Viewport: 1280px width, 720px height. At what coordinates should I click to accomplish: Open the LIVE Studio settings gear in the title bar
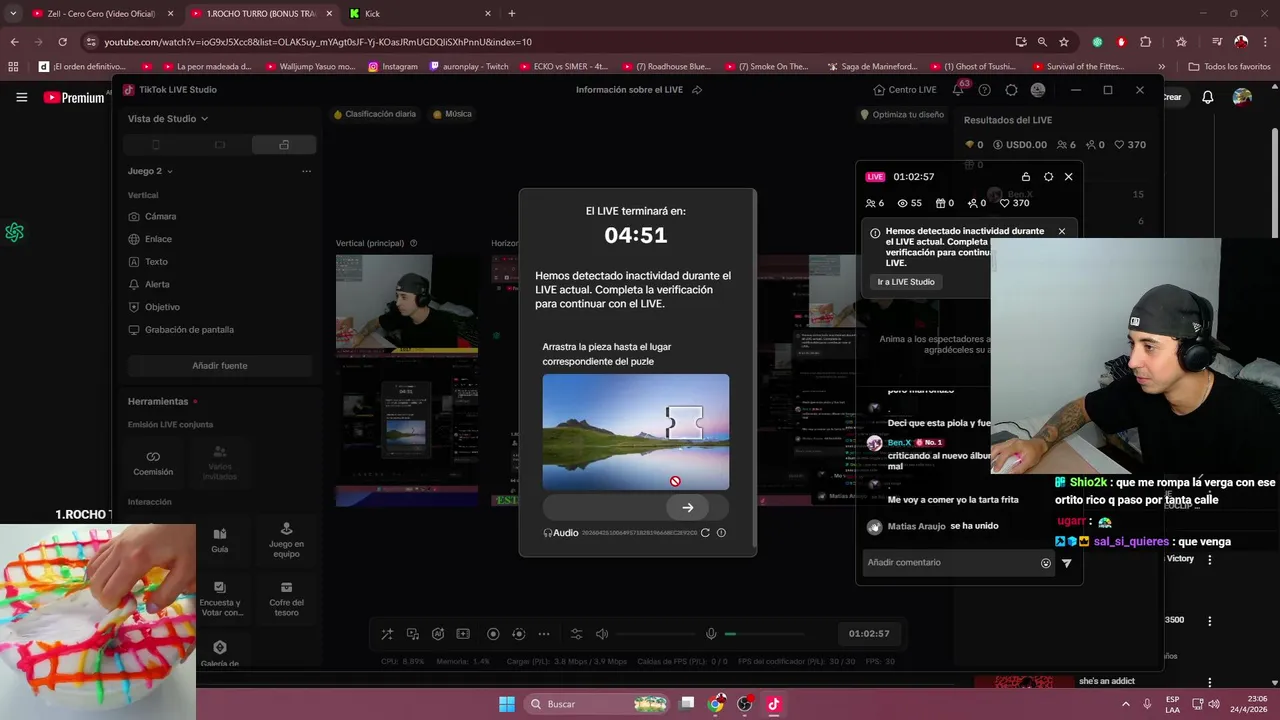tap(1011, 90)
